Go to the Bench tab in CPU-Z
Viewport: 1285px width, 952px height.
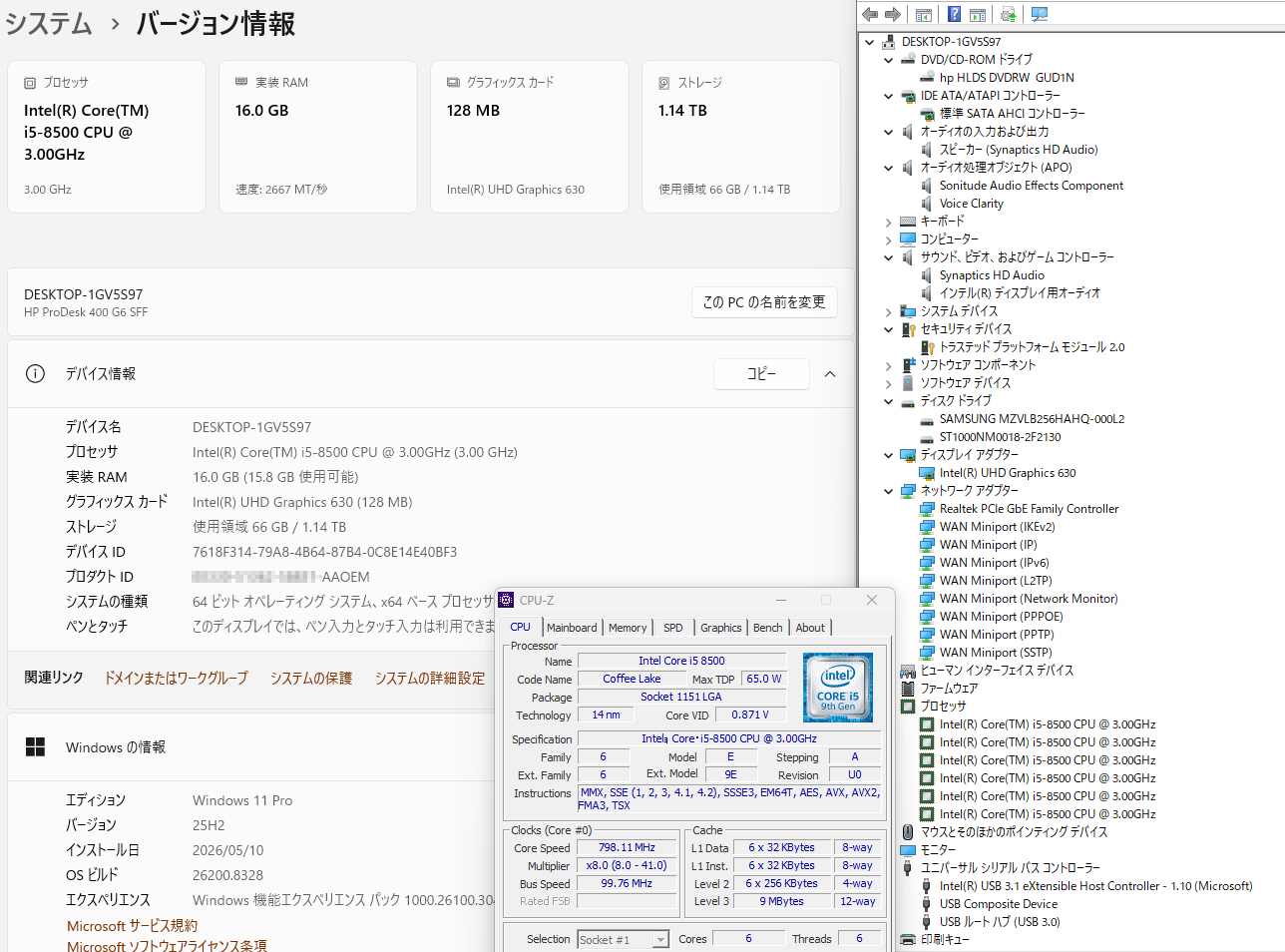[768, 628]
